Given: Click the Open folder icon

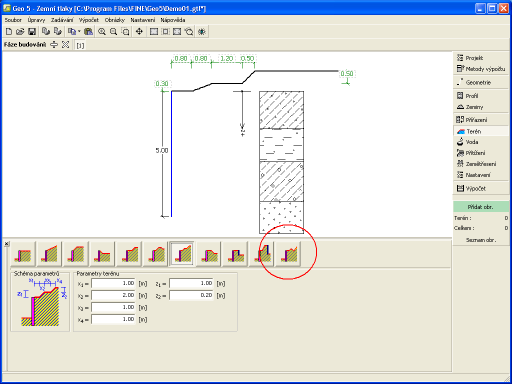Looking at the screenshot, I should click(20, 32).
